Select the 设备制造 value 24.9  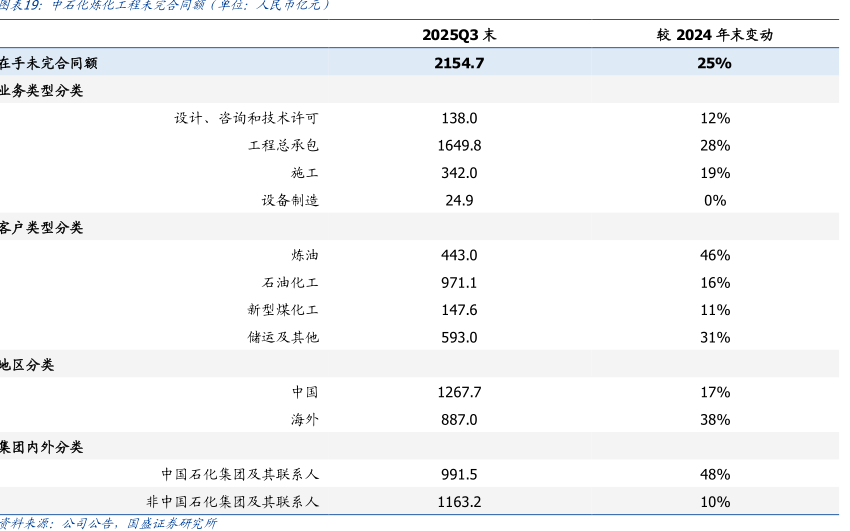click(459, 200)
